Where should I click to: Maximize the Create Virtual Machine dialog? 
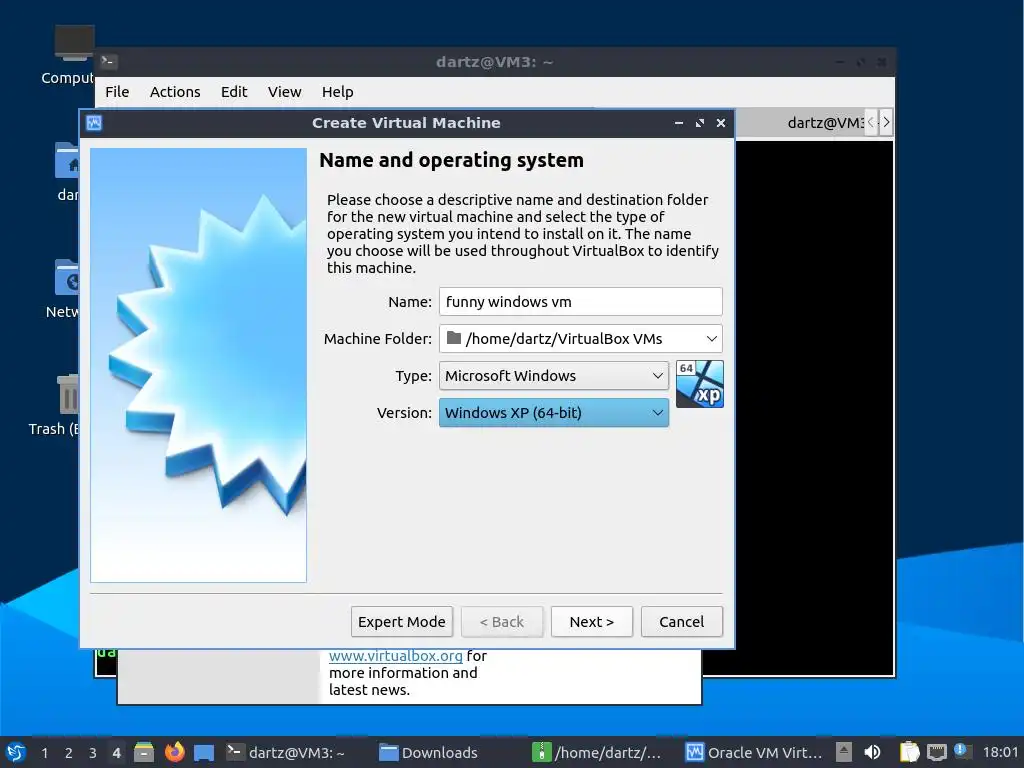click(700, 123)
